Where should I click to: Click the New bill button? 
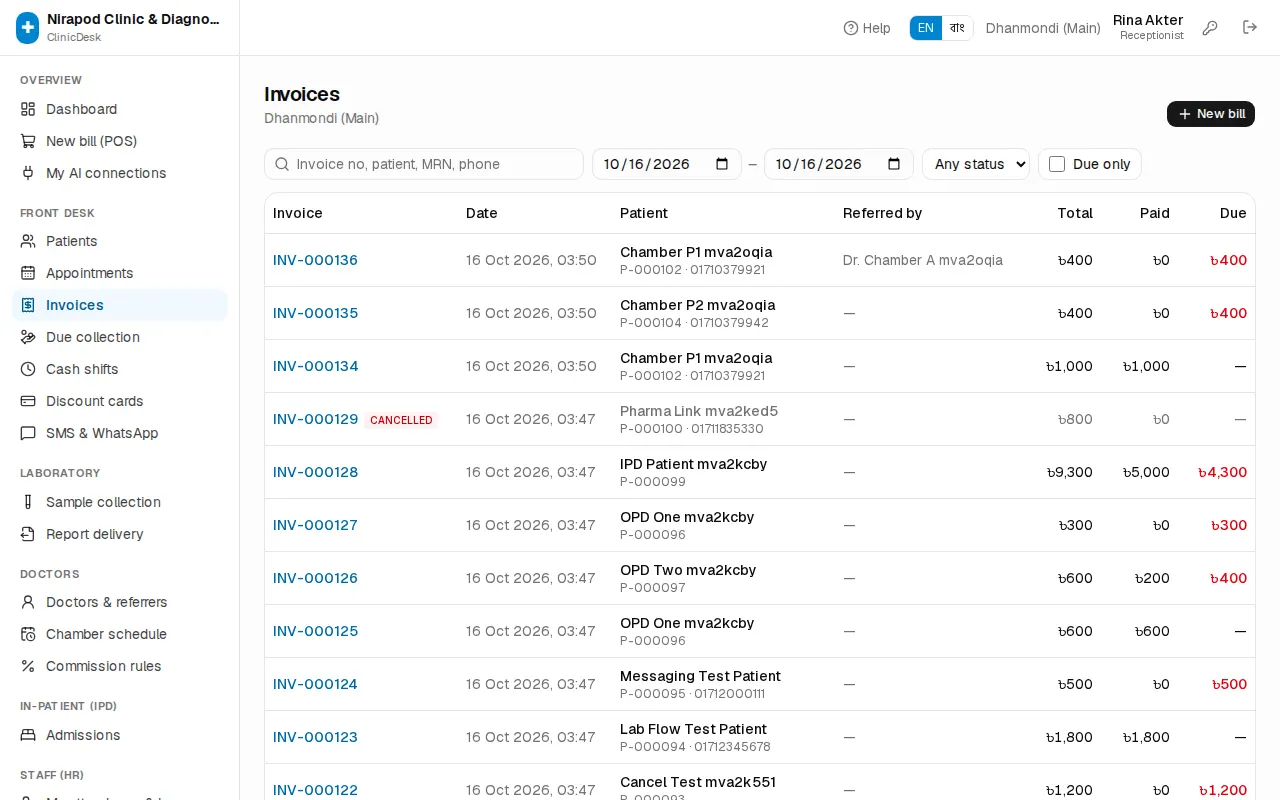point(1211,114)
